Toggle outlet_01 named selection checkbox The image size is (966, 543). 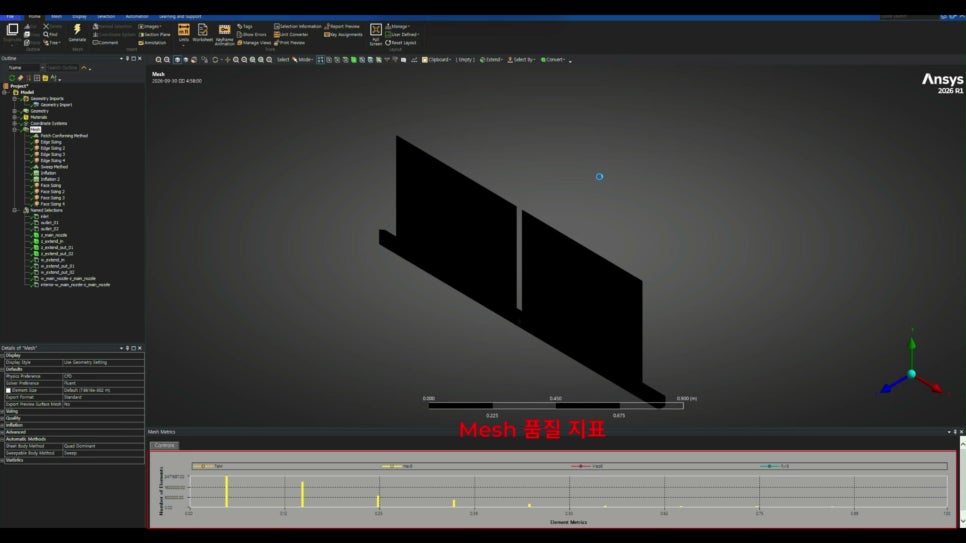[x=36, y=223]
